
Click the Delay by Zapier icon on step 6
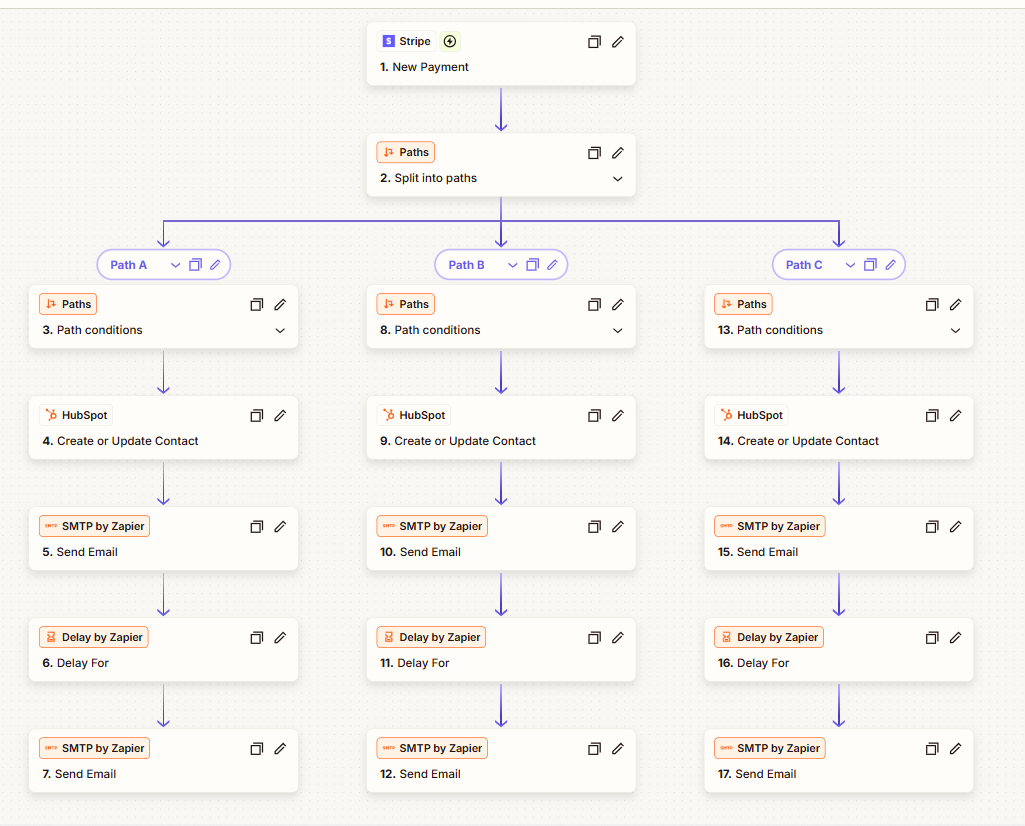(x=49, y=637)
